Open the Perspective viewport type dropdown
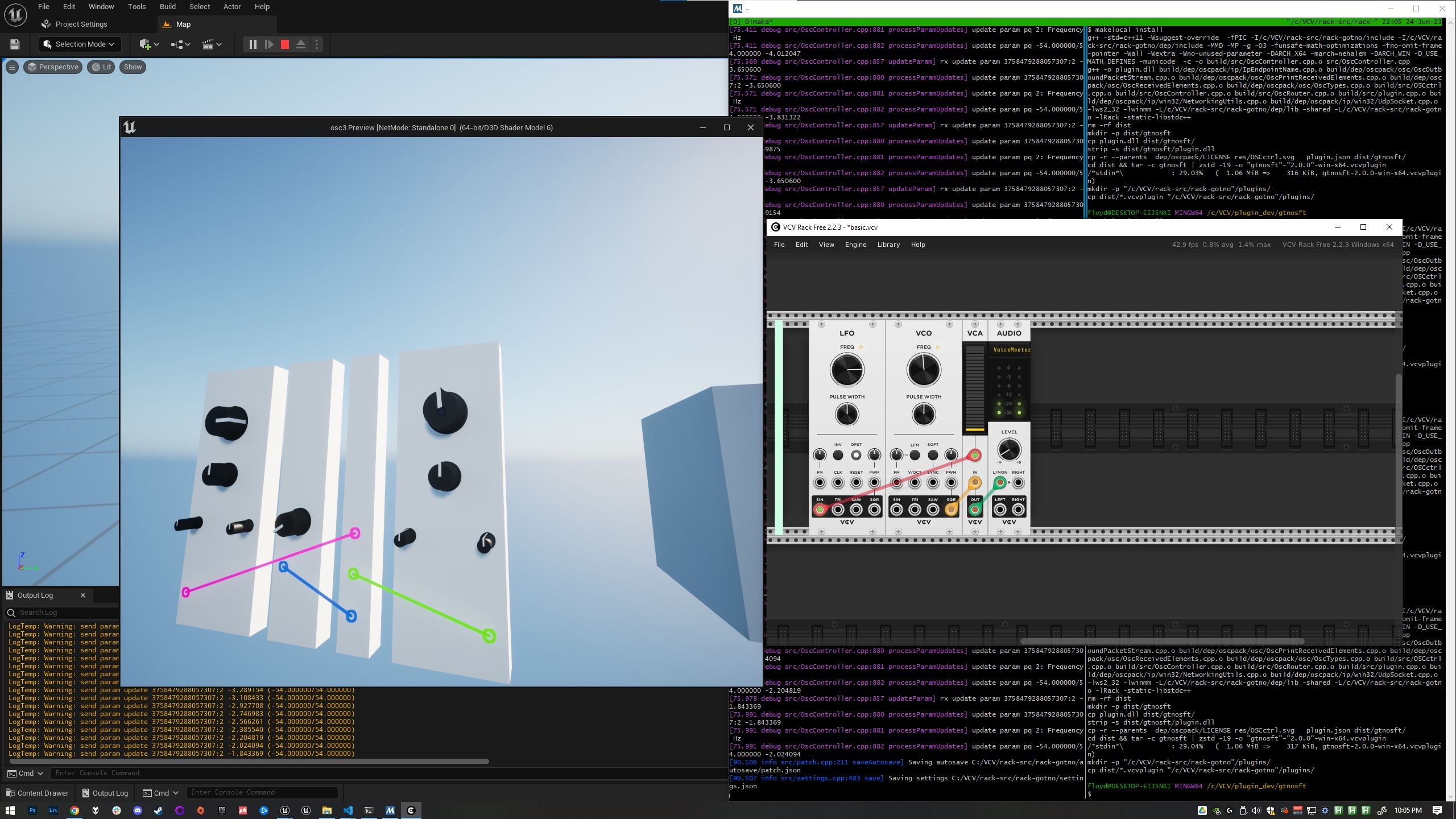1456x819 pixels. coord(53,67)
